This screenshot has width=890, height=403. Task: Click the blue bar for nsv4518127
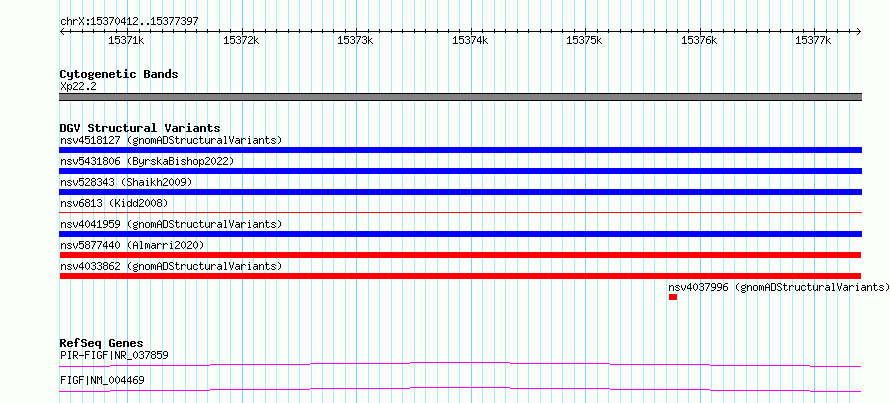(x=460, y=150)
